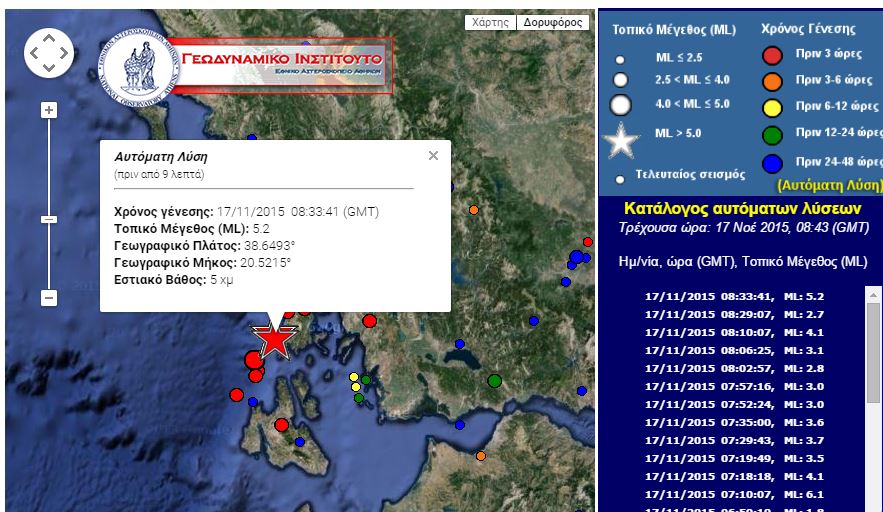Select catalog entry 07:57:16 ML 3.0
This screenshot has width=883, height=512.
coord(734,386)
